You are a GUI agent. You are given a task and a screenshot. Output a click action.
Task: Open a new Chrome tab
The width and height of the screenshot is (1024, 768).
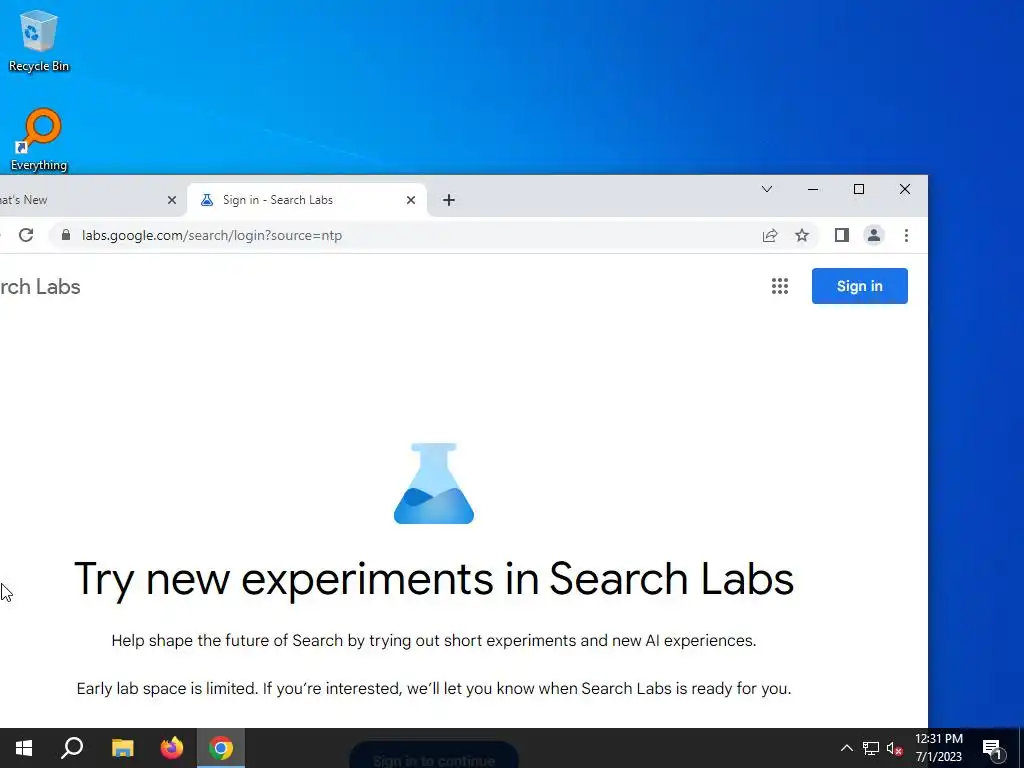click(x=449, y=200)
